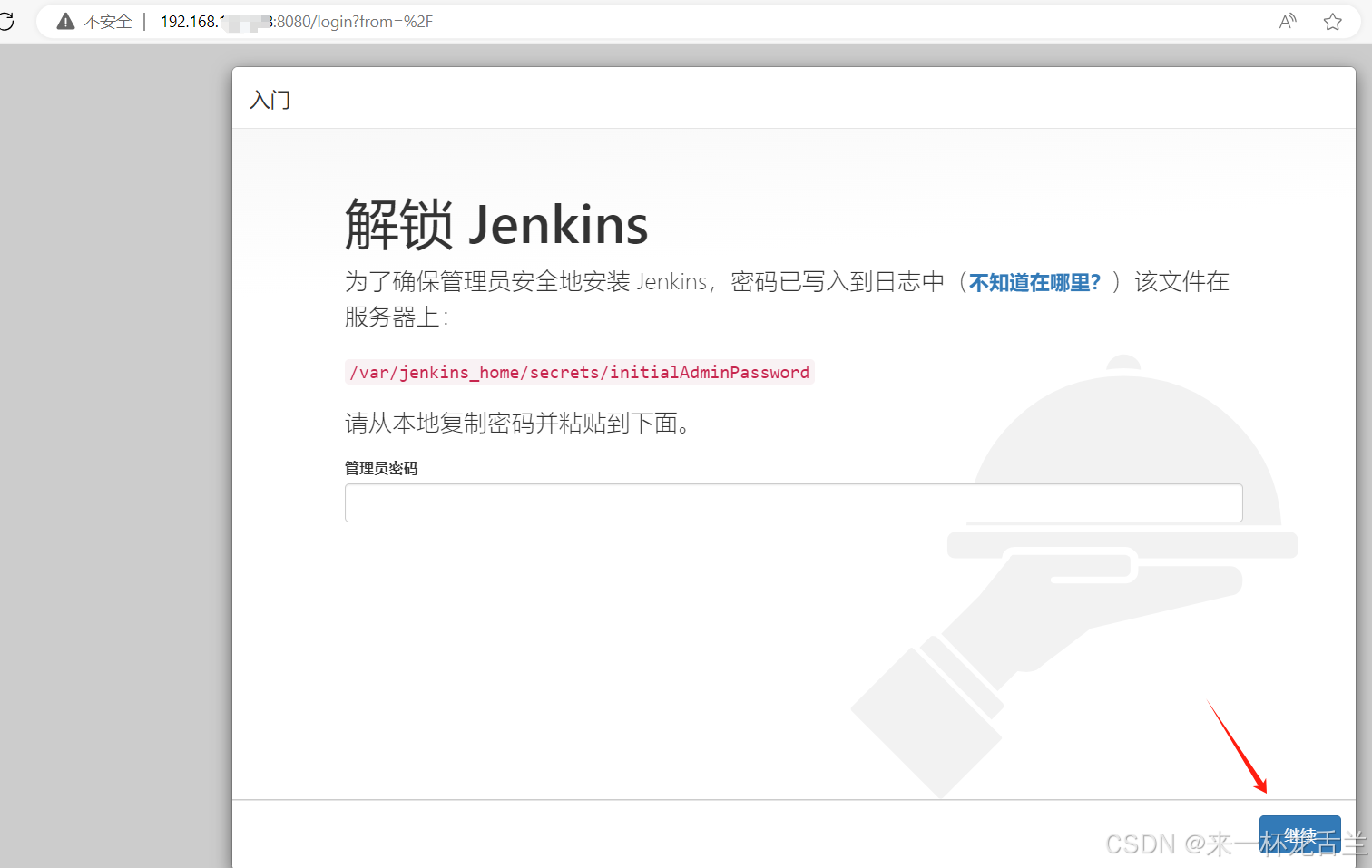Click the favorites star icon
Image resolution: width=1372 pixels, height=868 pixels.
1332,22
